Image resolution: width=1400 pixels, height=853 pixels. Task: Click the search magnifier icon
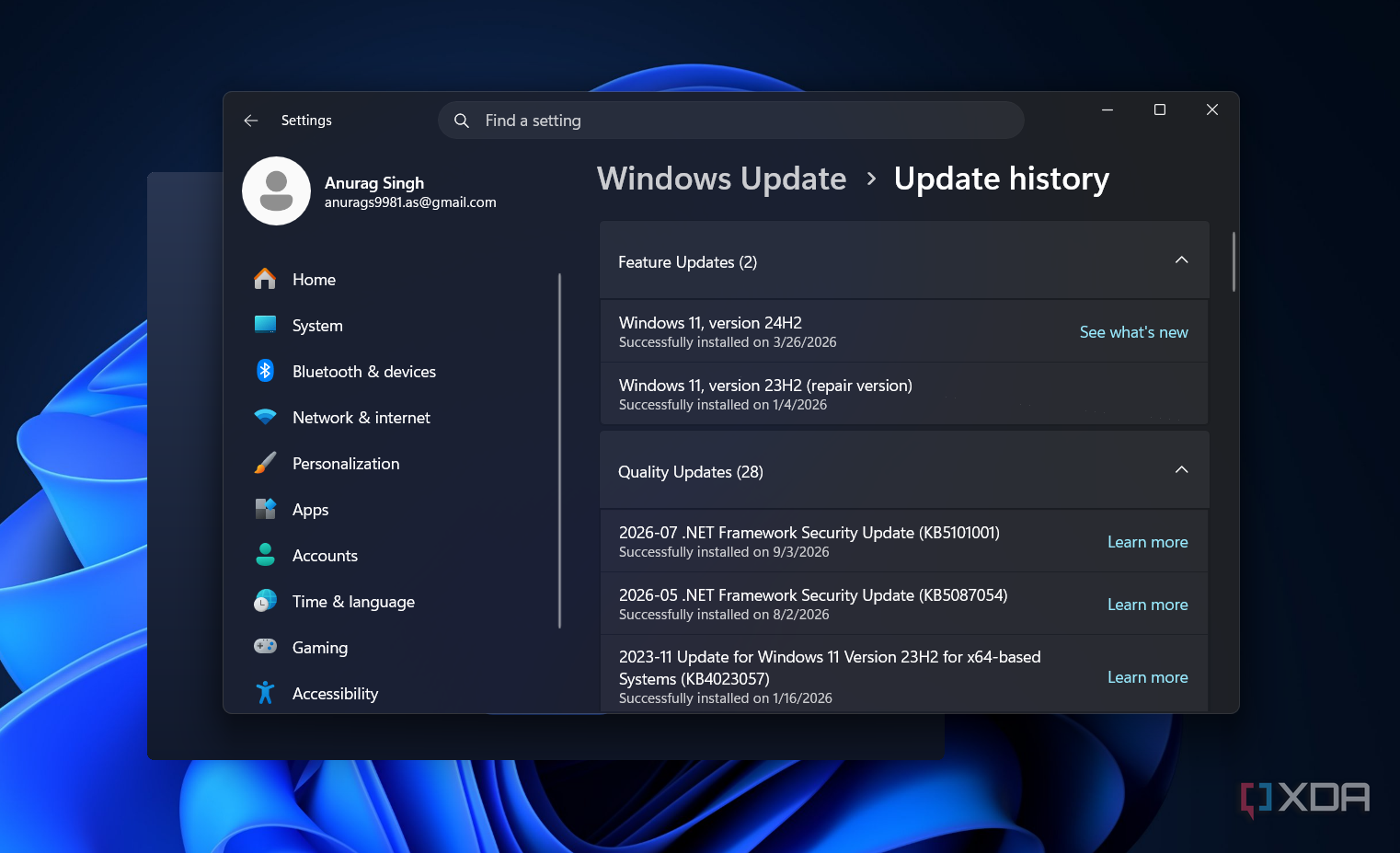462,121
